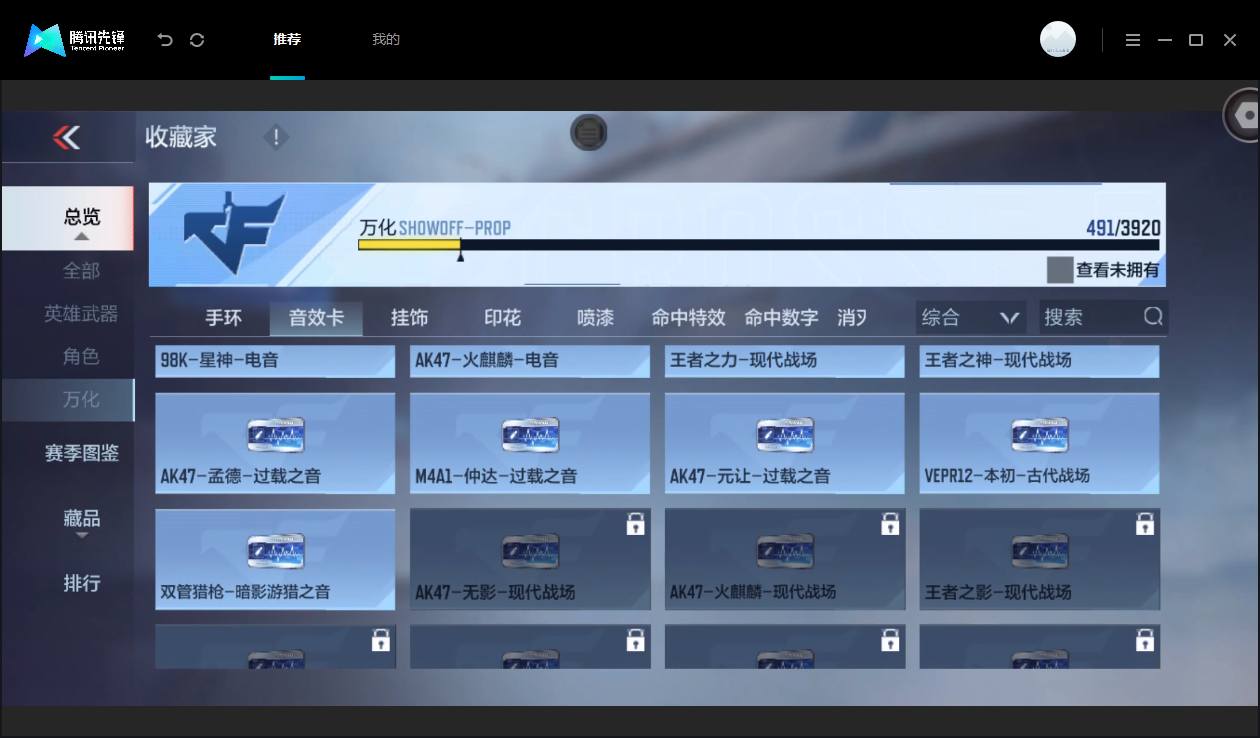Switch to the 命中特效 category tab
This screenshot has width=1260, height=738.
pyautogui.click(x=688, y=318)
